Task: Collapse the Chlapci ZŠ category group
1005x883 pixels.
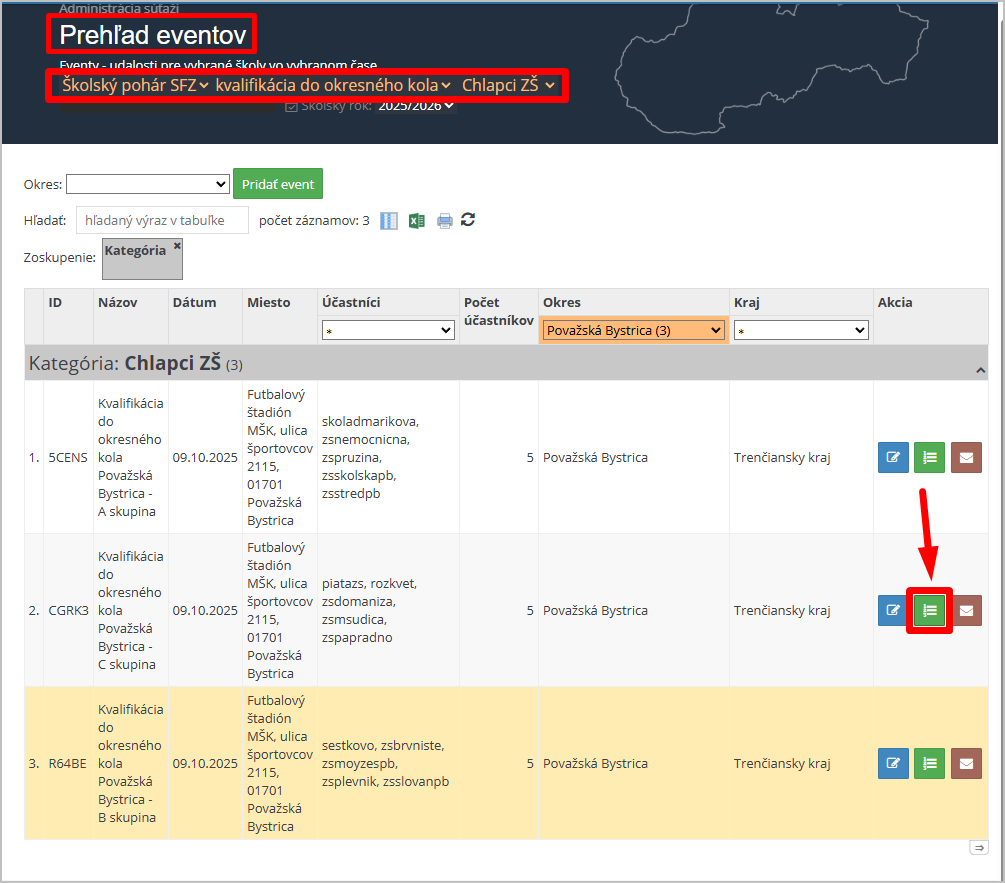Action: 981,370
